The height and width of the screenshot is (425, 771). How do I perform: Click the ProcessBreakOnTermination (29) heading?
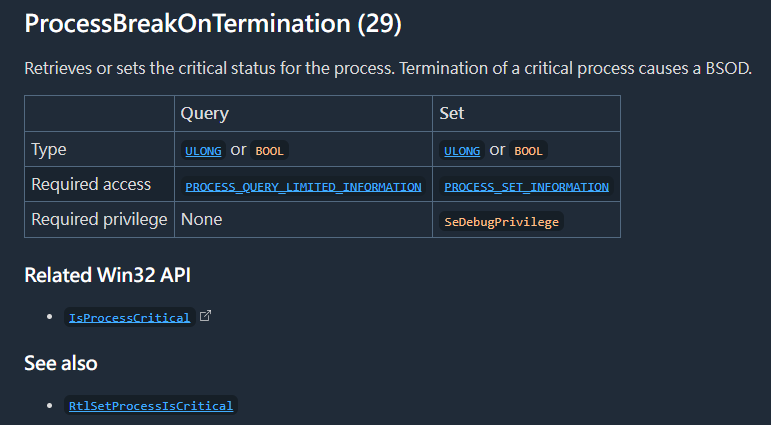tap(213, 24)
